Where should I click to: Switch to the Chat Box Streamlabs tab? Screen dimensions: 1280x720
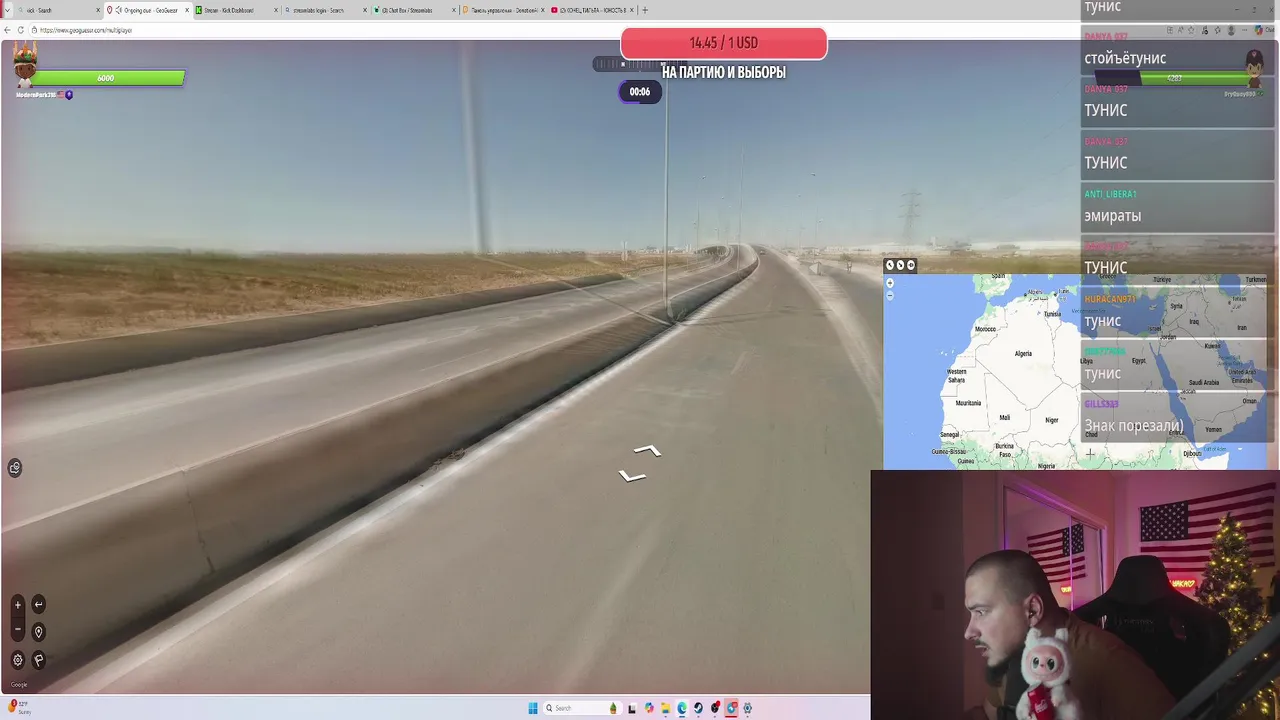pyautogui.click(x=414, y=10)
